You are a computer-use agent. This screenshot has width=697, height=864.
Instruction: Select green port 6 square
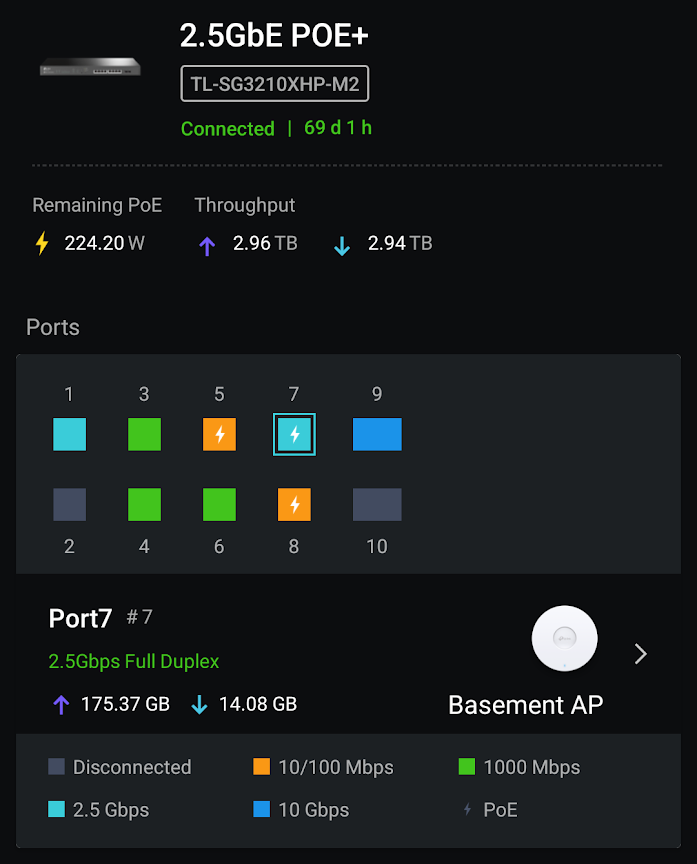pyautogui.click(x=219, y=505)
